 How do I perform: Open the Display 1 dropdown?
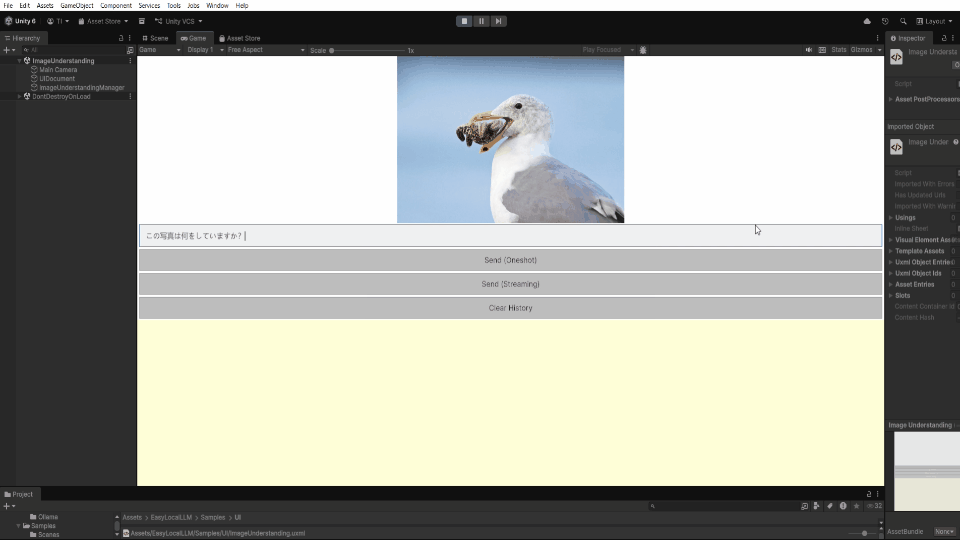coord(205,50)
